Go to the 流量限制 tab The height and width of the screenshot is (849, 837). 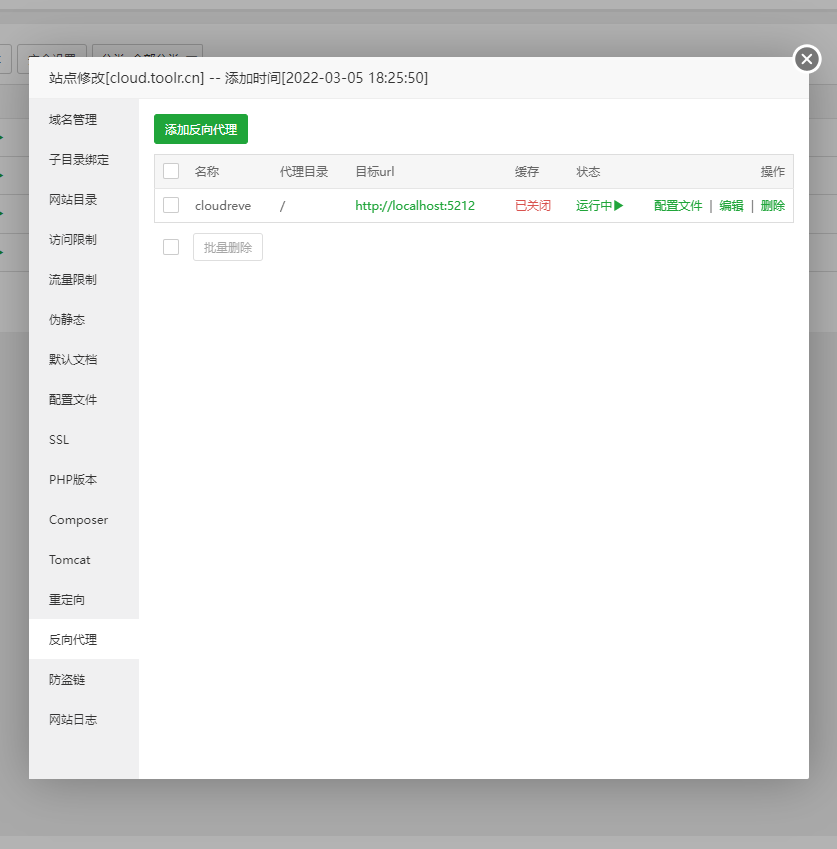[84, 280]
